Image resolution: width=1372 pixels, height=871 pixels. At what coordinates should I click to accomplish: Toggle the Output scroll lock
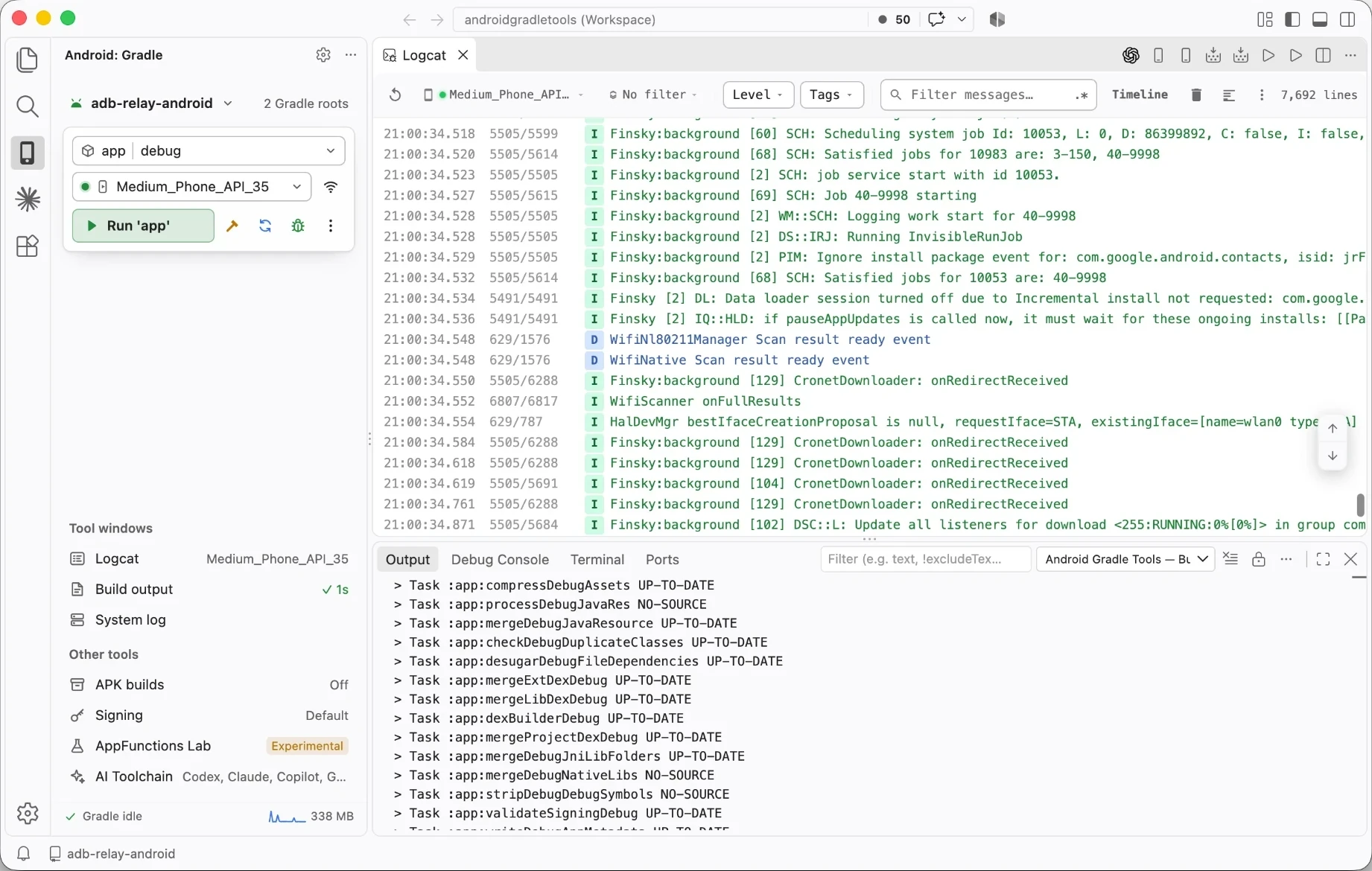point(1259,559)
